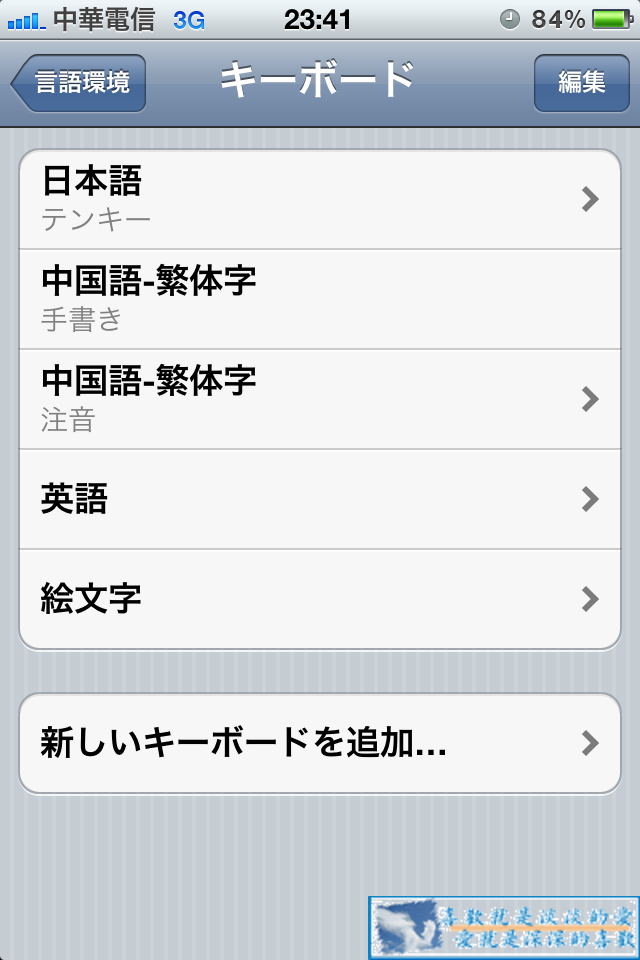640x960 pixels.
Task: Tap the alarm clock status icon
Action: pyautogui.click(x=510, y=20)
